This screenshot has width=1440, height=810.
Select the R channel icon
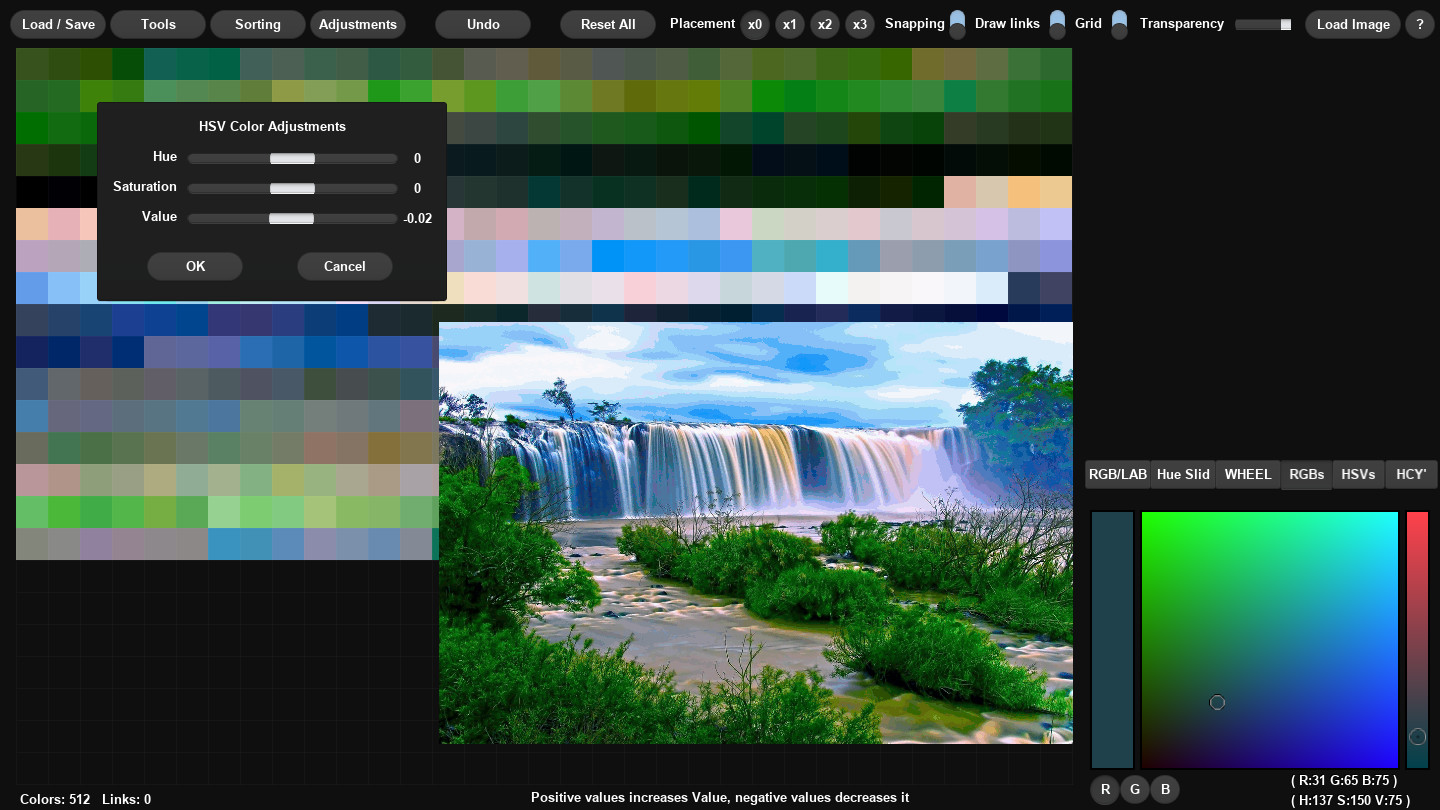point(1105,789)
